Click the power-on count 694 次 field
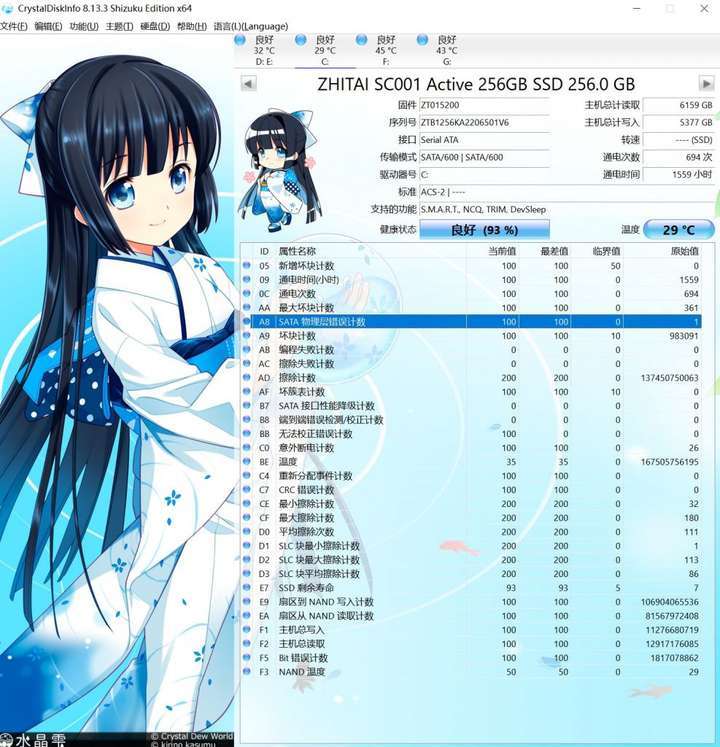Screen dimensions: 720x747 679,157
